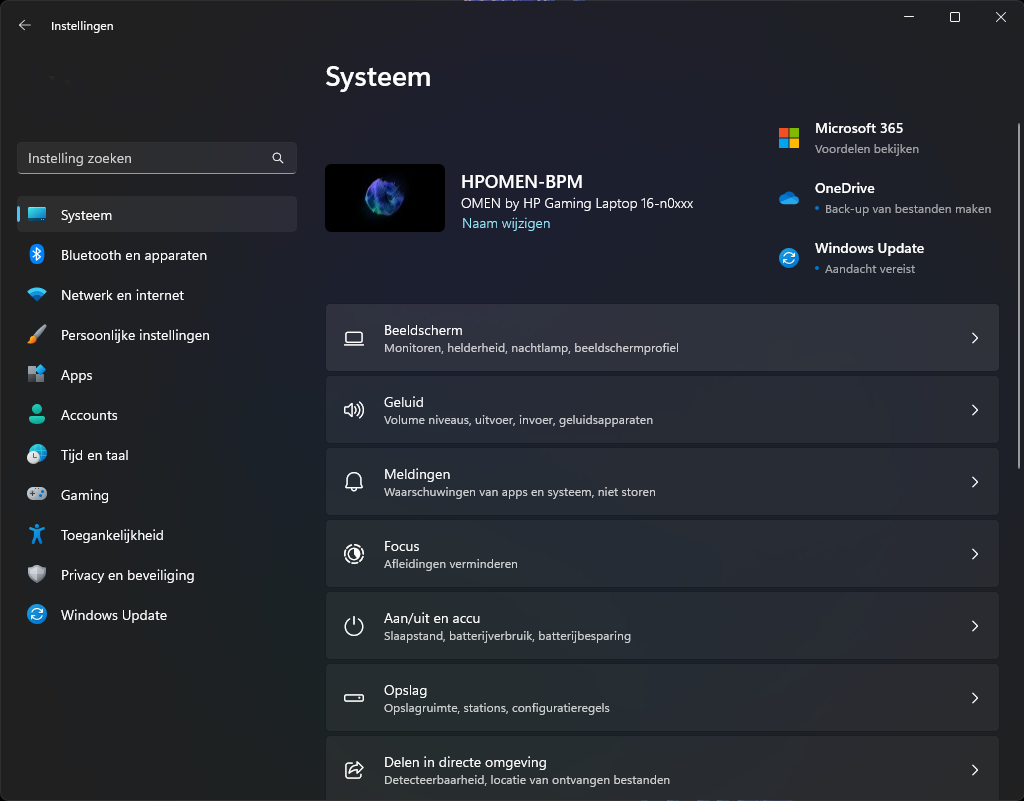The width and height of the screenshot is (1024, 801).
Task: Click the Wi-Fi network icon in sidebar
Action: point(37,294)
